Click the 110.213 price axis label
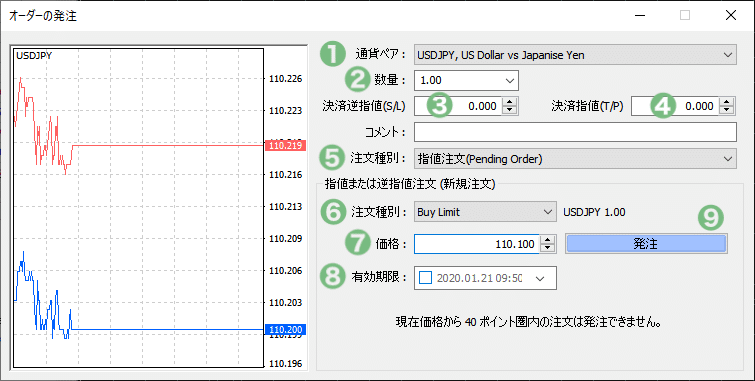Image resolution: width=755 pixels, height=381 pixels. pos(286,207)
